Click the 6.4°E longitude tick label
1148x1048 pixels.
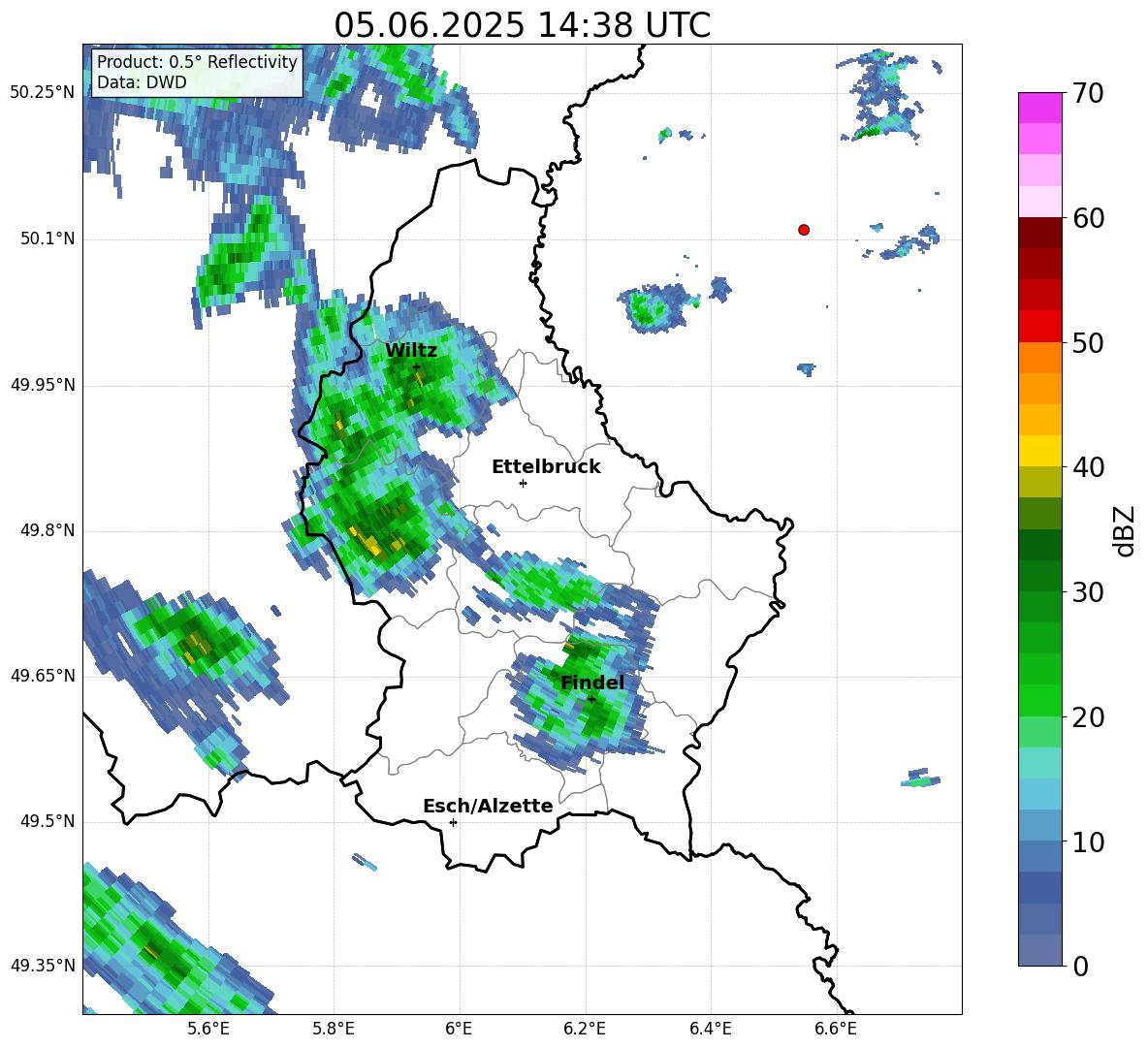[710, 1029]
